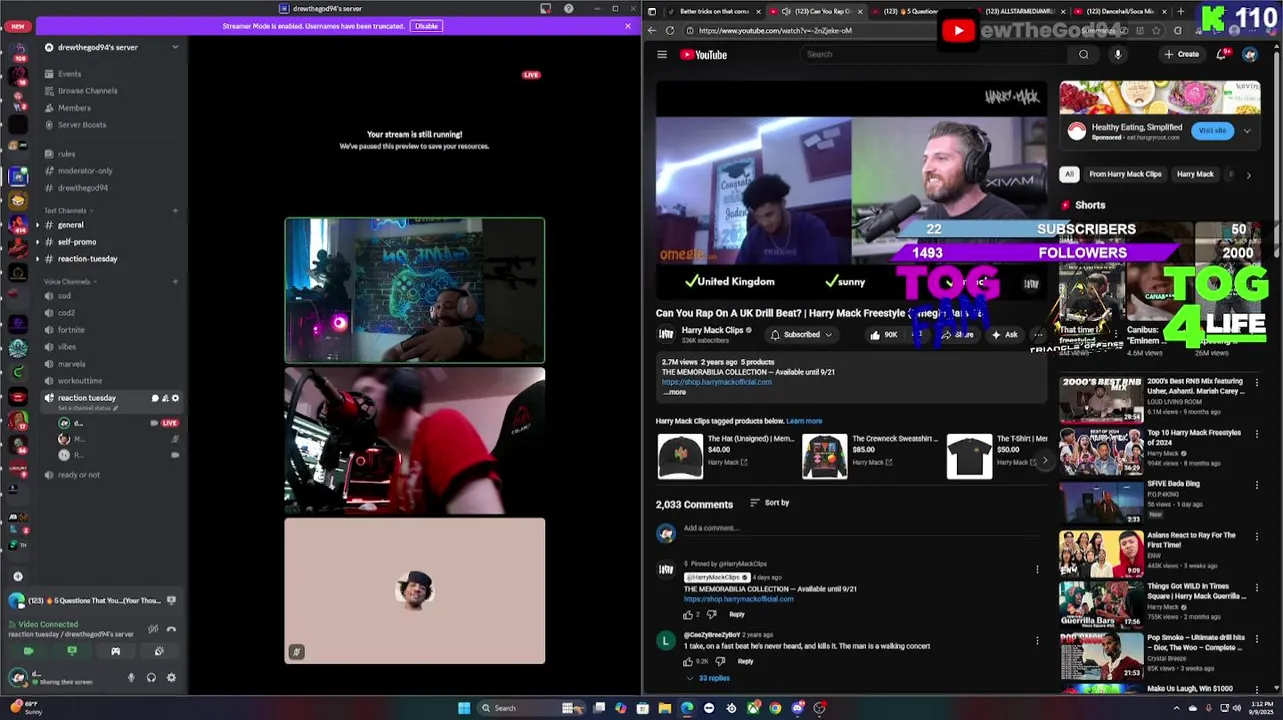The width and height of the screenshot is (1283, 720).
Task: Expand video description with '...more'
Action: [675, 392]
